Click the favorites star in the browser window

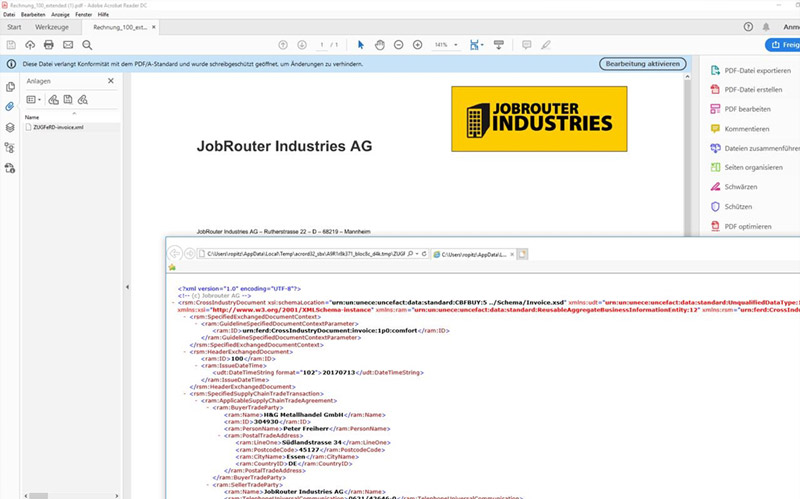[172, 267]
